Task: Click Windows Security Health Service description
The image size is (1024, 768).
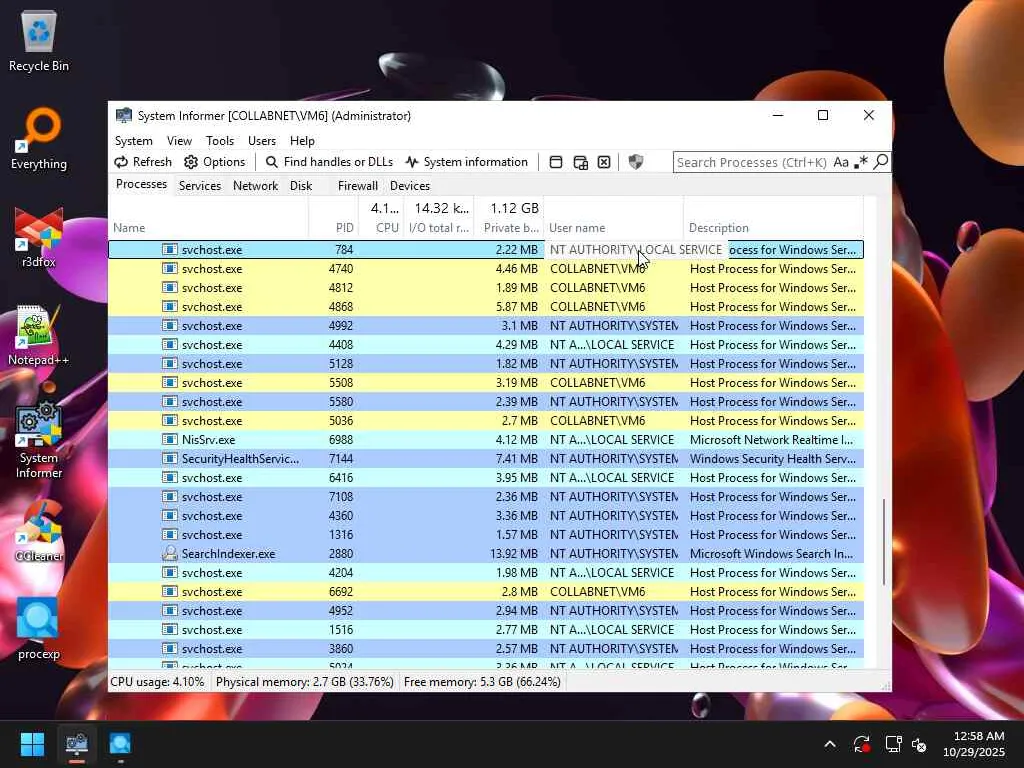Action: pos(773,458)
